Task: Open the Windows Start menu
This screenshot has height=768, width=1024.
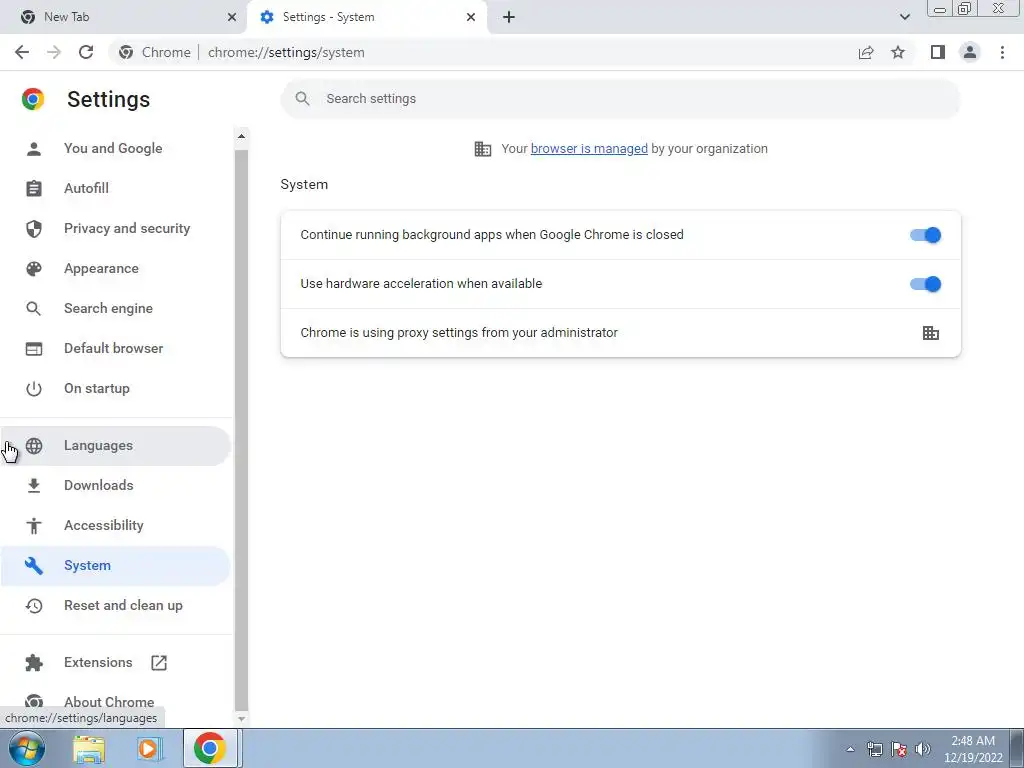Action: tap(27, 748)
